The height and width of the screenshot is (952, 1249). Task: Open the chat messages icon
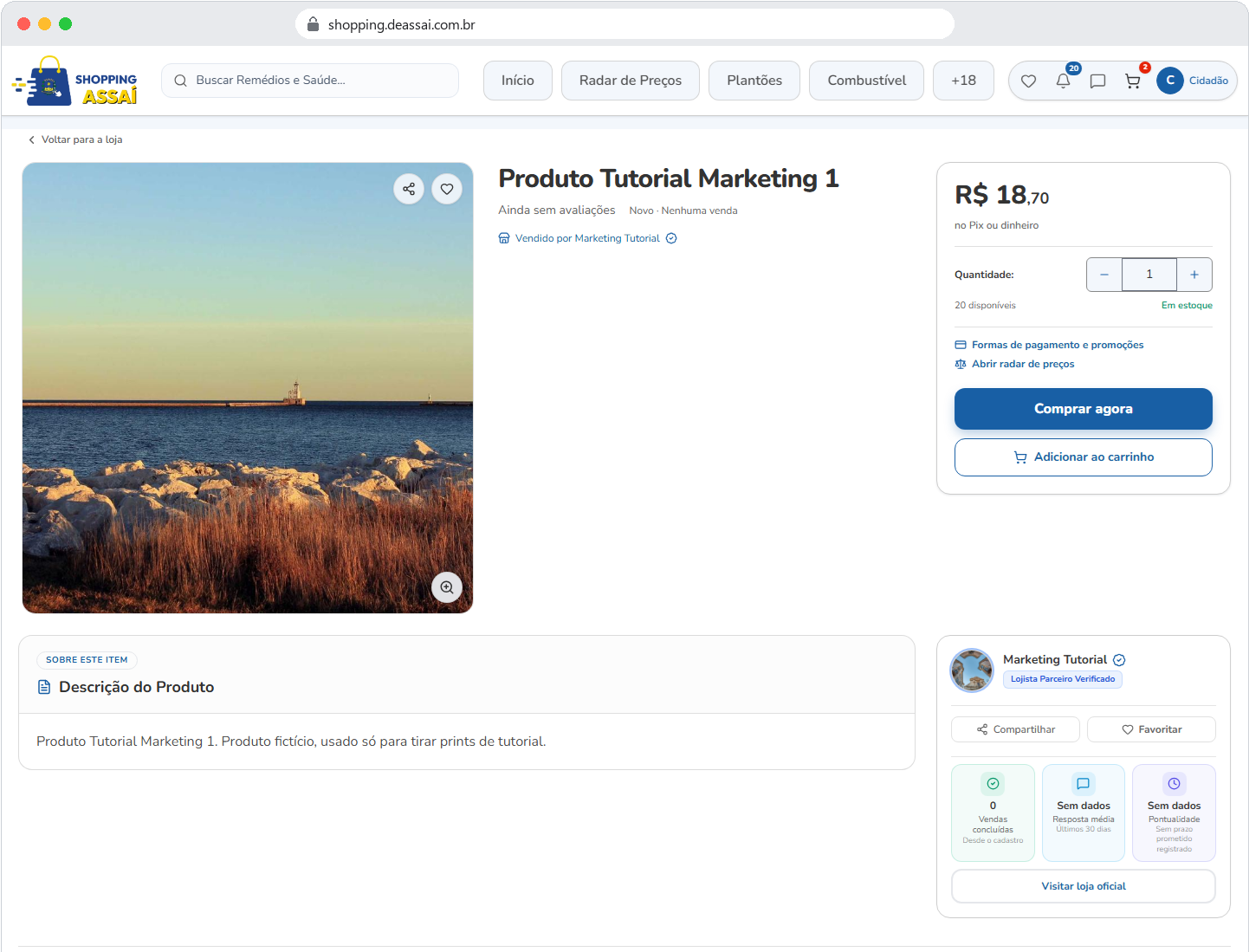click(x=1097, y=81)
